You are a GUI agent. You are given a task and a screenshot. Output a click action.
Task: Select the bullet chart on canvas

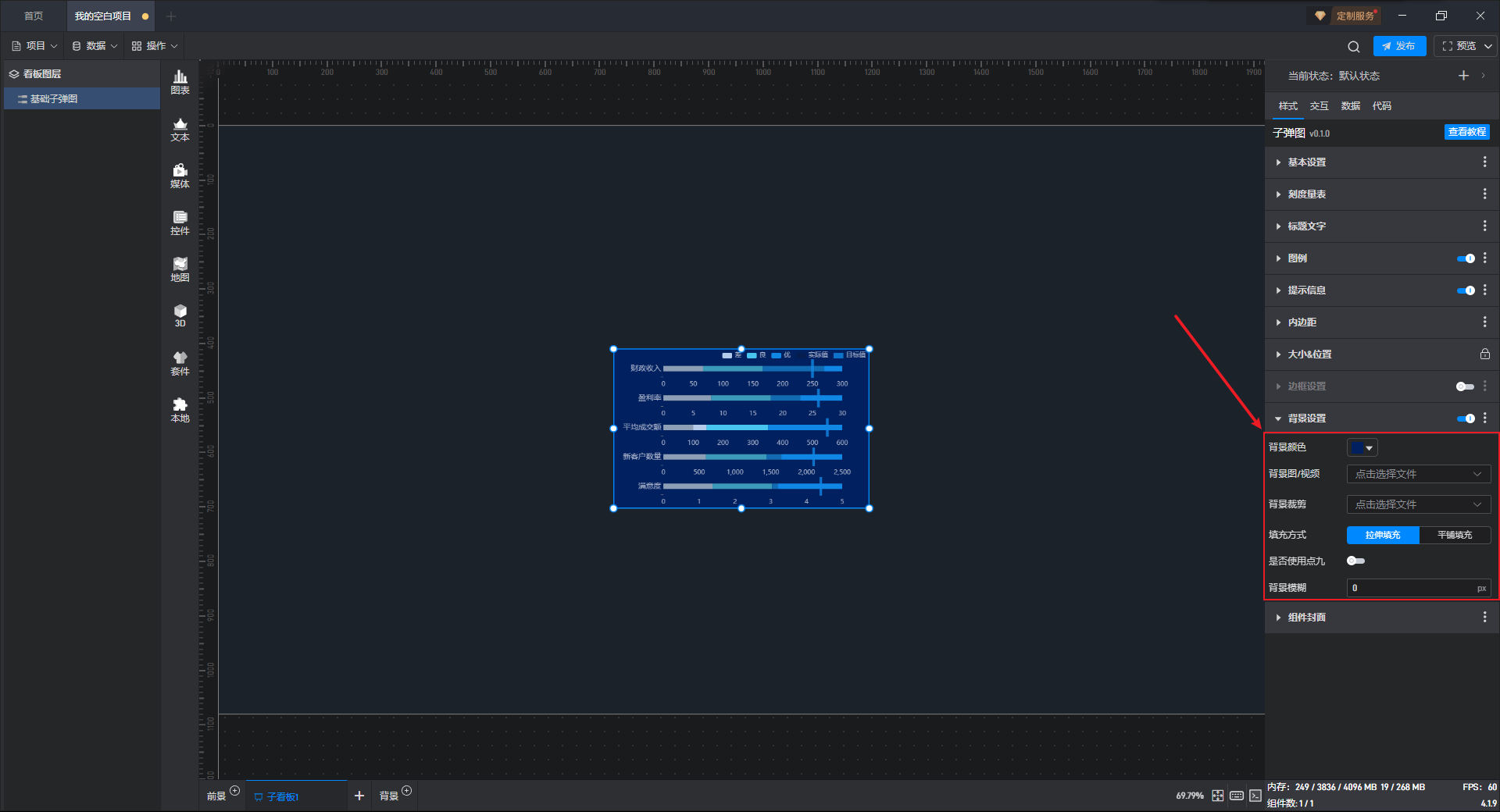[x=741, y=429]
